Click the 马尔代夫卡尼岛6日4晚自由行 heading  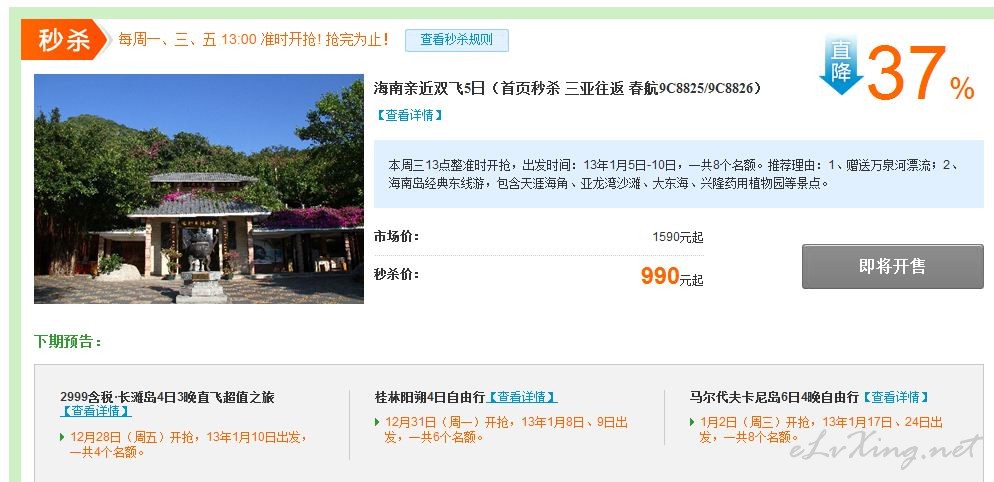pos(774,398)
